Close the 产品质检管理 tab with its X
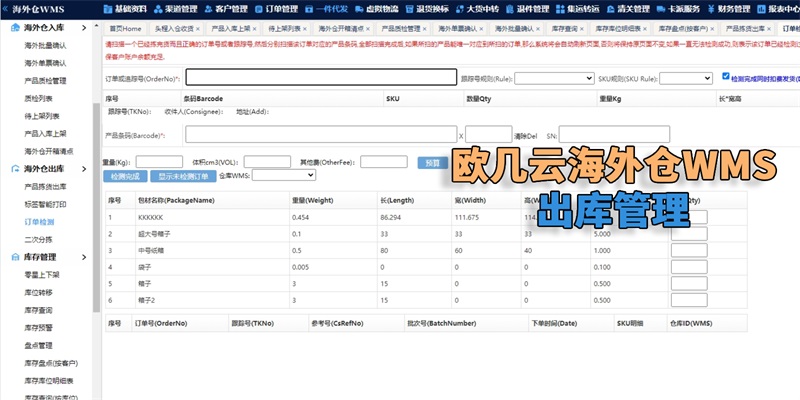The width and height of the screenshot is (800, 400). (424, 29)
